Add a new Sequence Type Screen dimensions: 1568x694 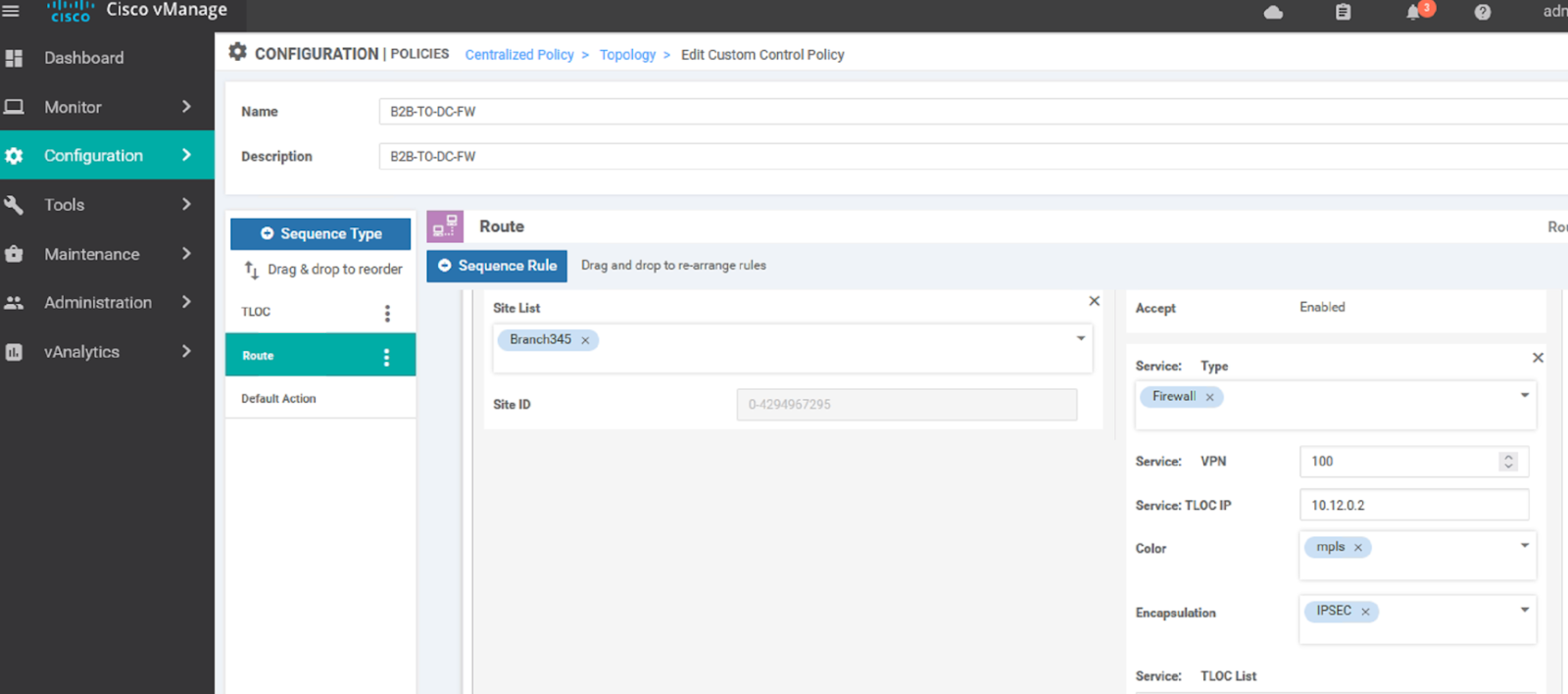(320, 234)
